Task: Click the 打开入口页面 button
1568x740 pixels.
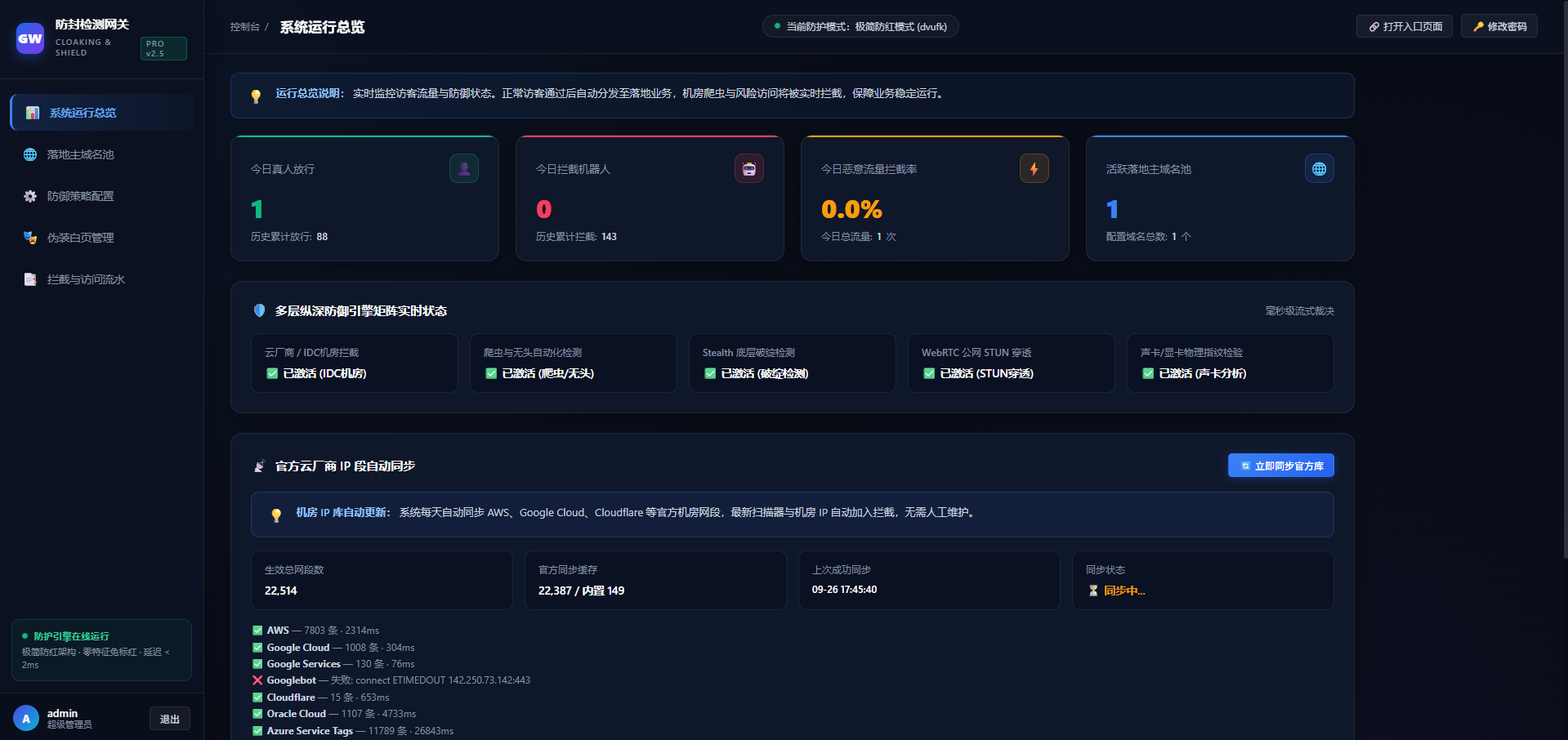Action: click(1405, 26)
